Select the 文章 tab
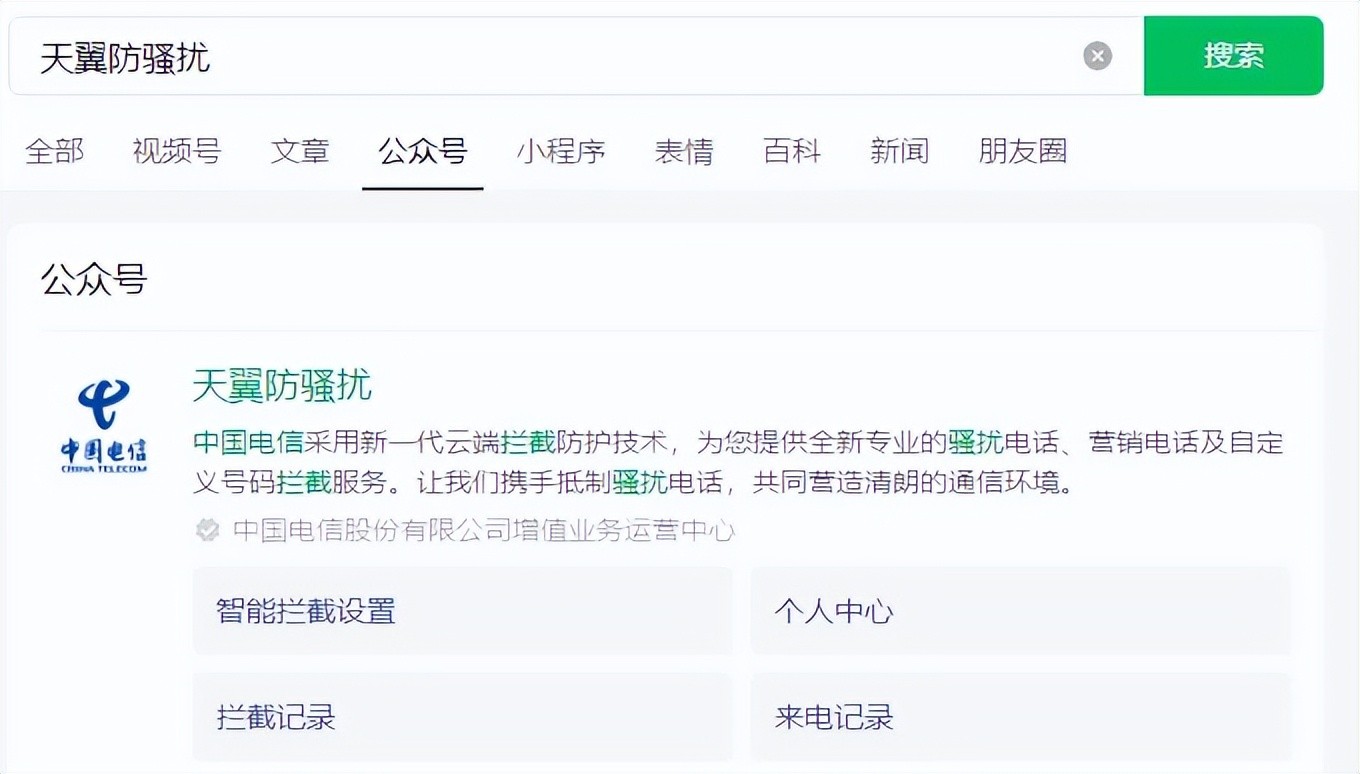1360x774 pixels. [299, 151]
